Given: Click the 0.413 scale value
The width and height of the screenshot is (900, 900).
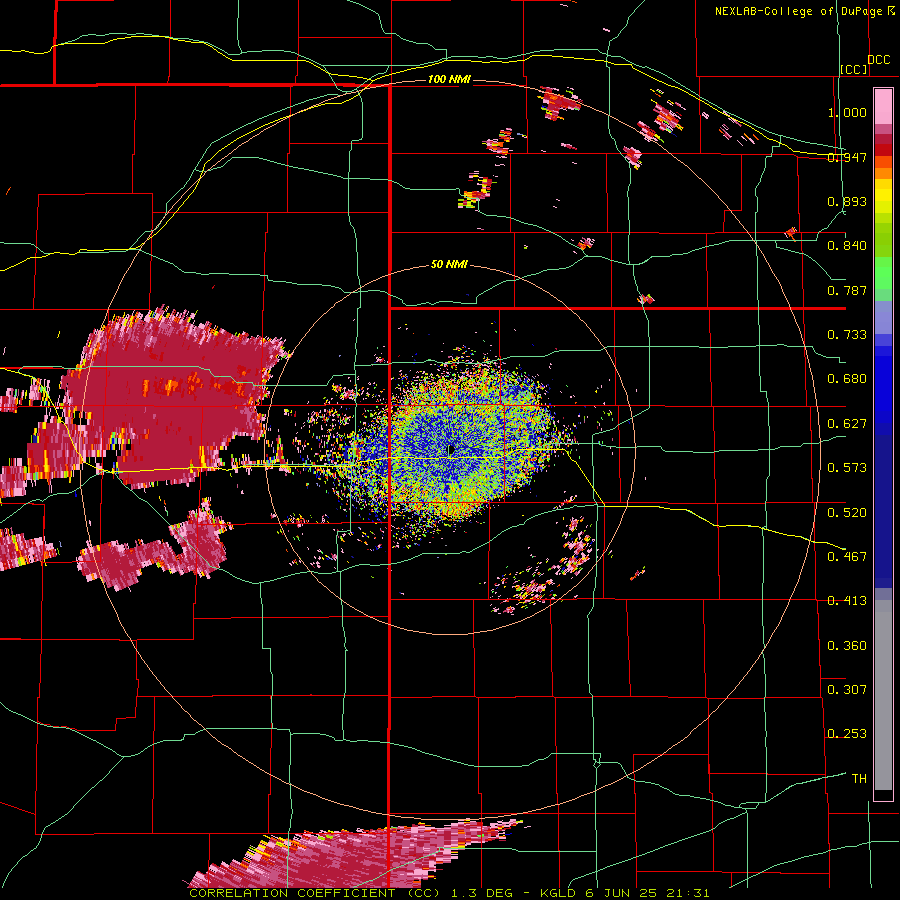Looking at the screenshot, I should pyautogui.click(x=847, y=601).
